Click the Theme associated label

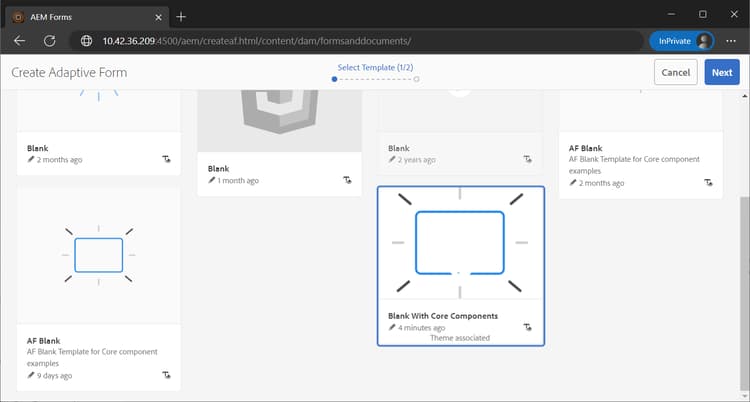pyautogui.click(x=460, y=338)
